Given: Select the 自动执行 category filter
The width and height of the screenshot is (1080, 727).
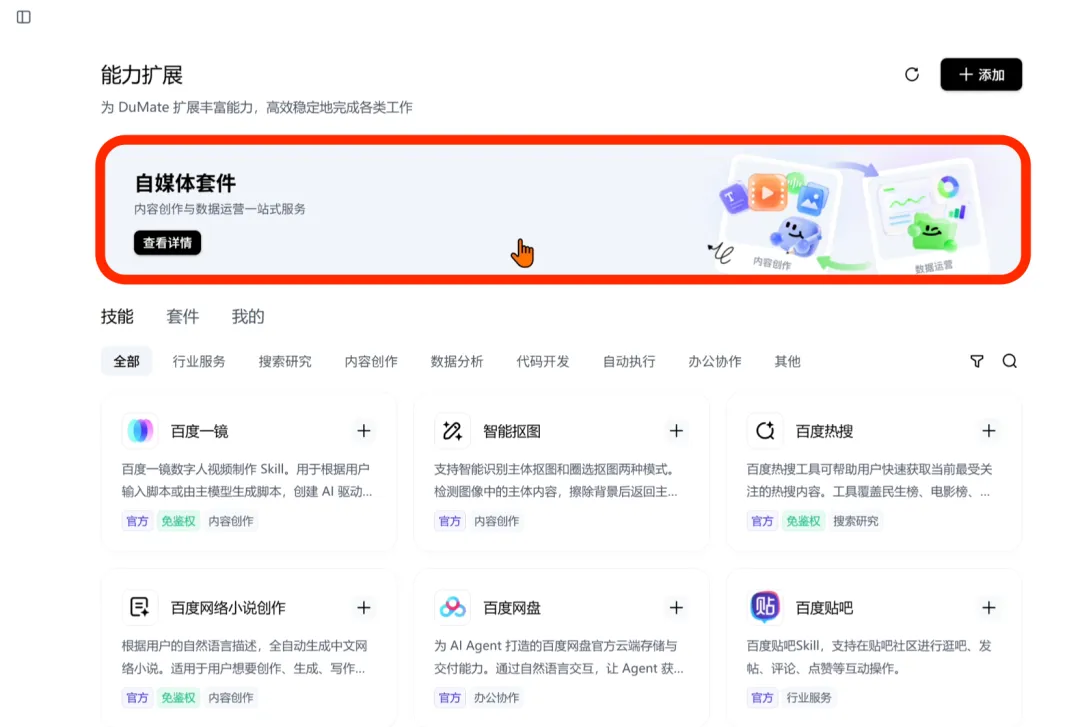Looking at the screenshot, I should point(629,362).
